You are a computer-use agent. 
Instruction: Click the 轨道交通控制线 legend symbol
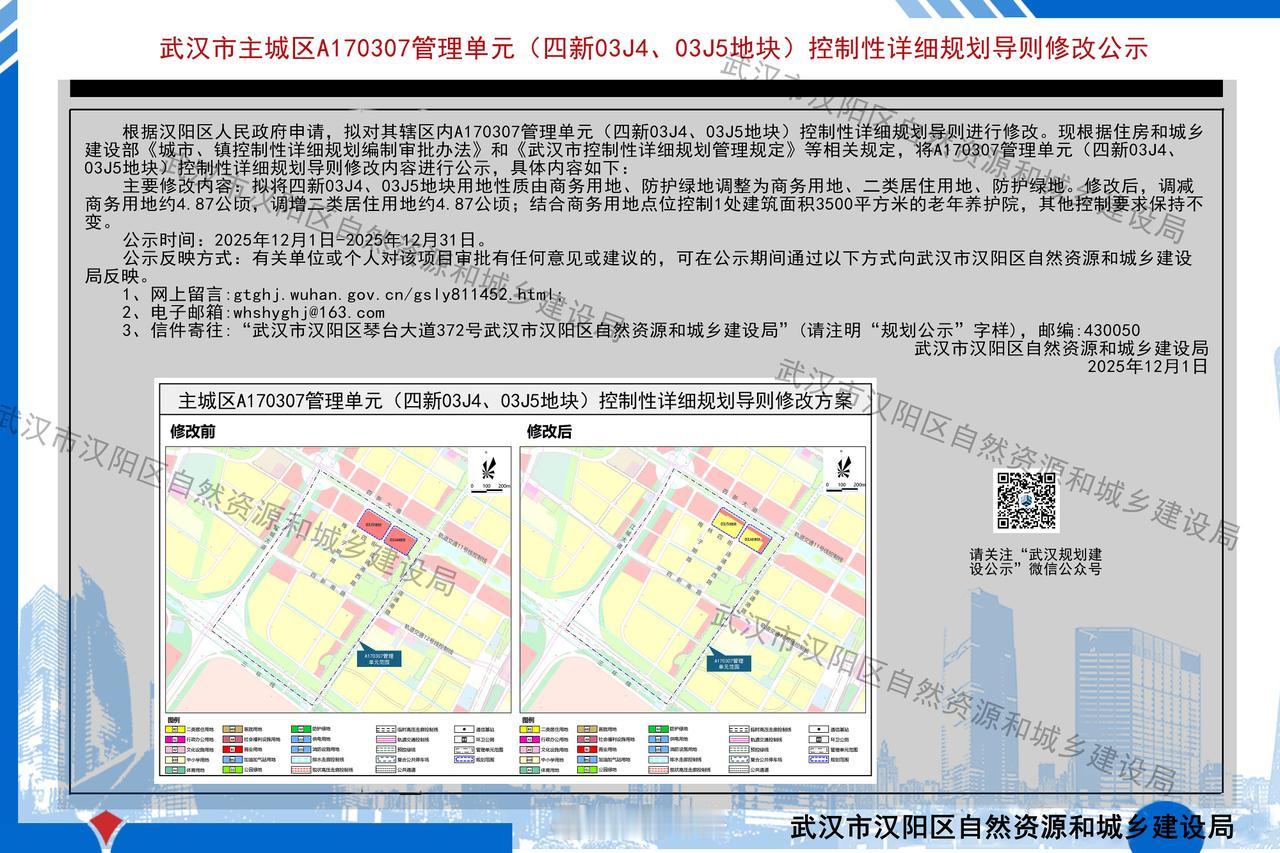tap(385, 739)
